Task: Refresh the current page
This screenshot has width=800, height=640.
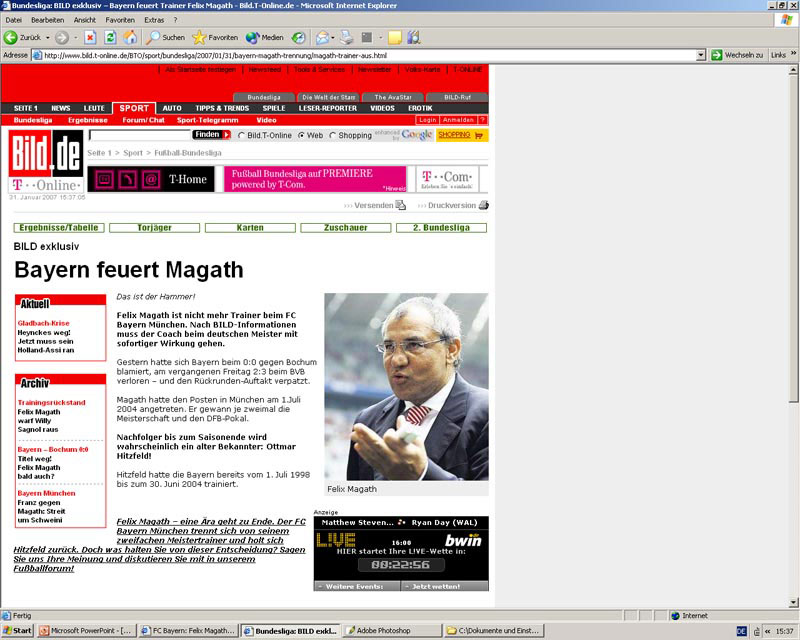Action: (110, 37)
